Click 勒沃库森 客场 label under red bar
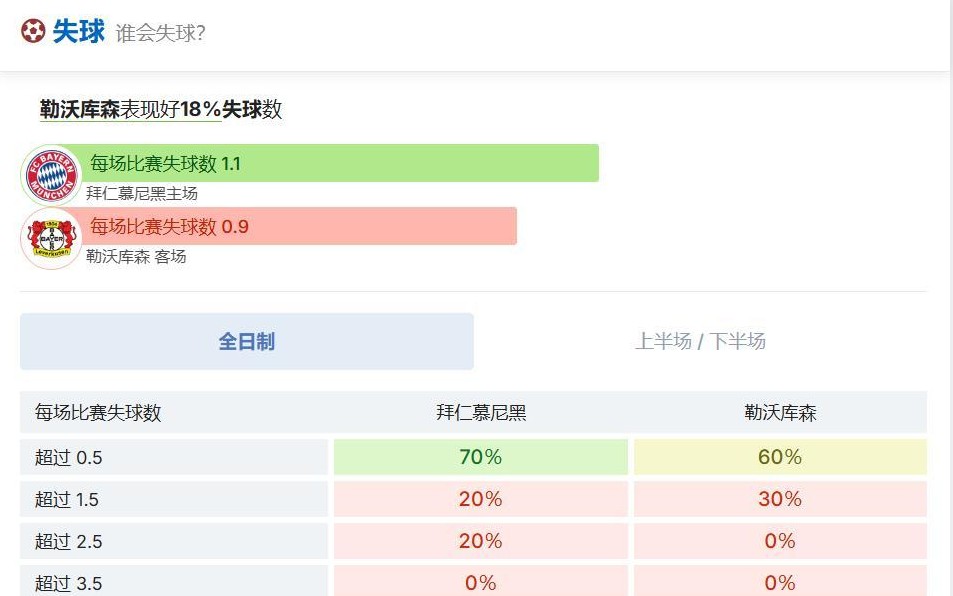This screenshot has width=953, height=596. pyautogui.click(x=136, y=257)
